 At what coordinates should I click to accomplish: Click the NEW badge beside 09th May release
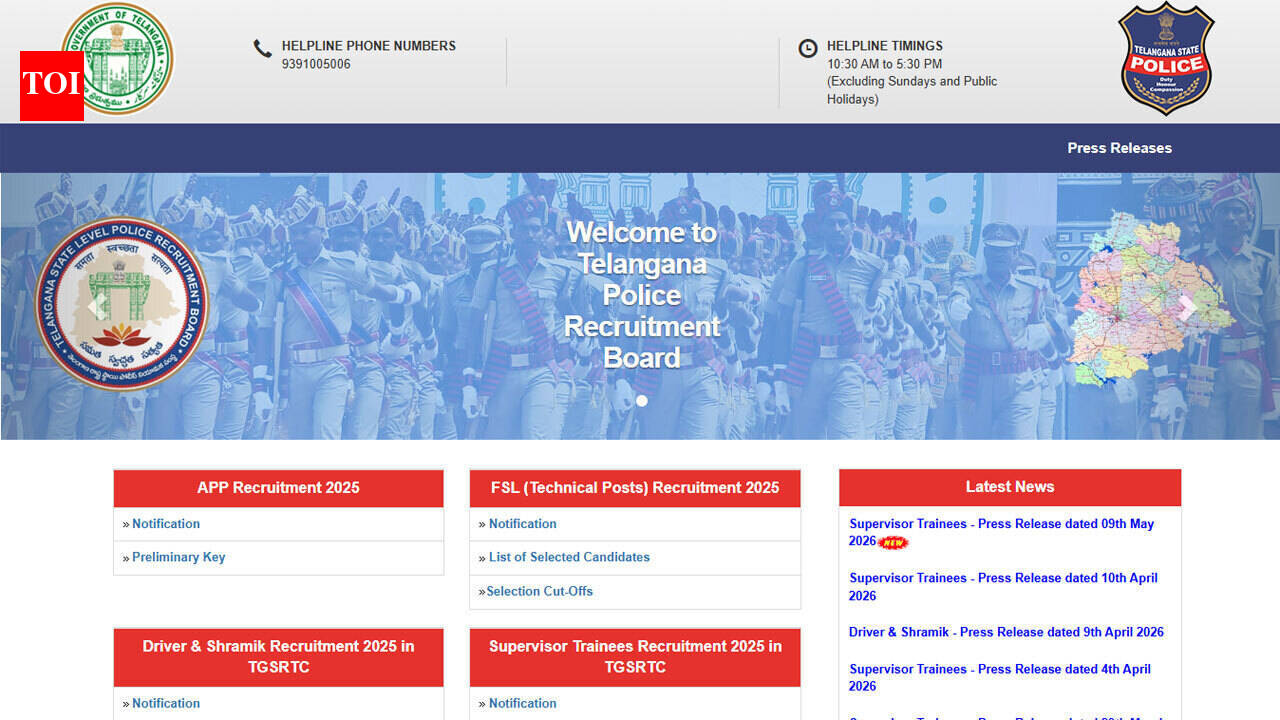(893, 542)
